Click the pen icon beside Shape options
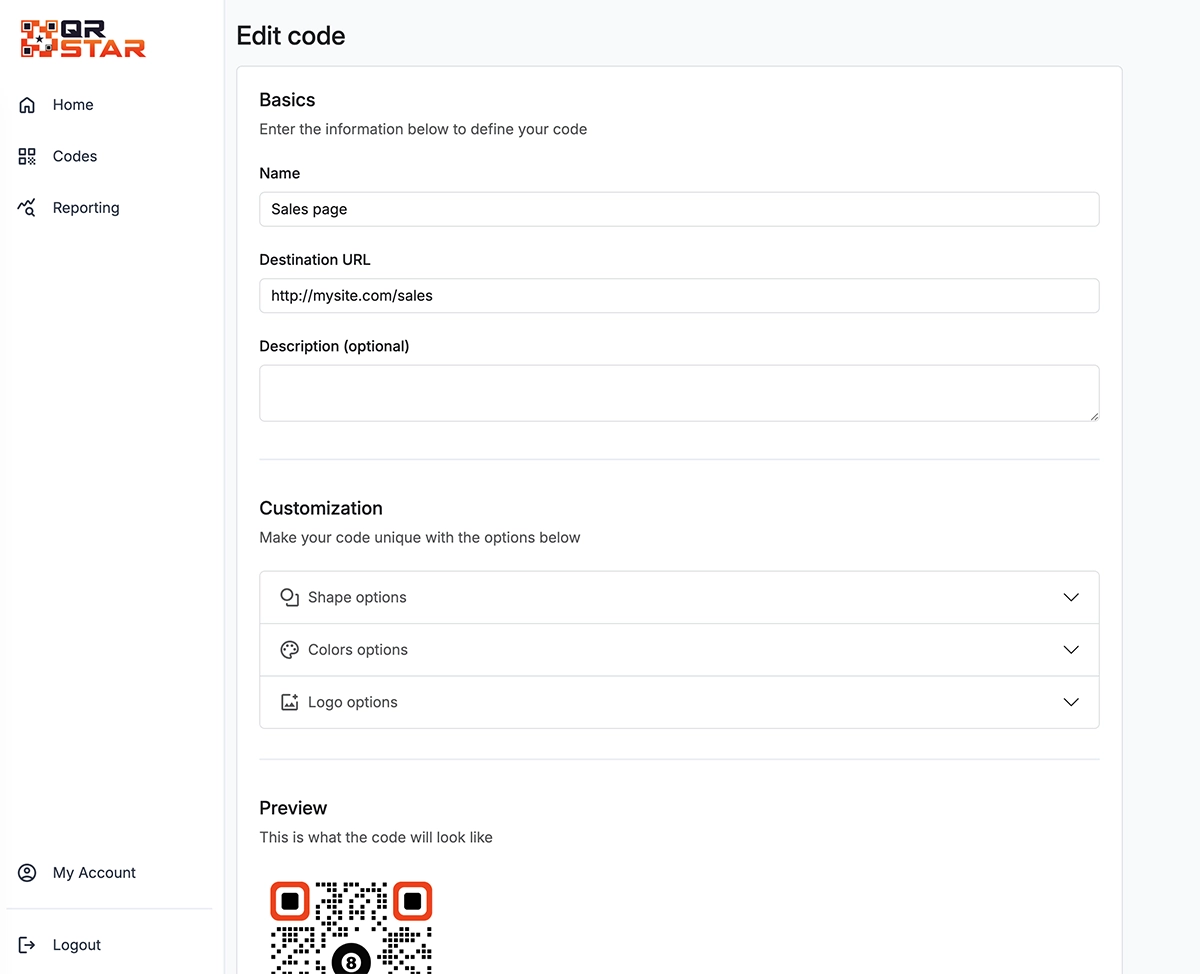The image size is (1200, 974). [289, 597]
